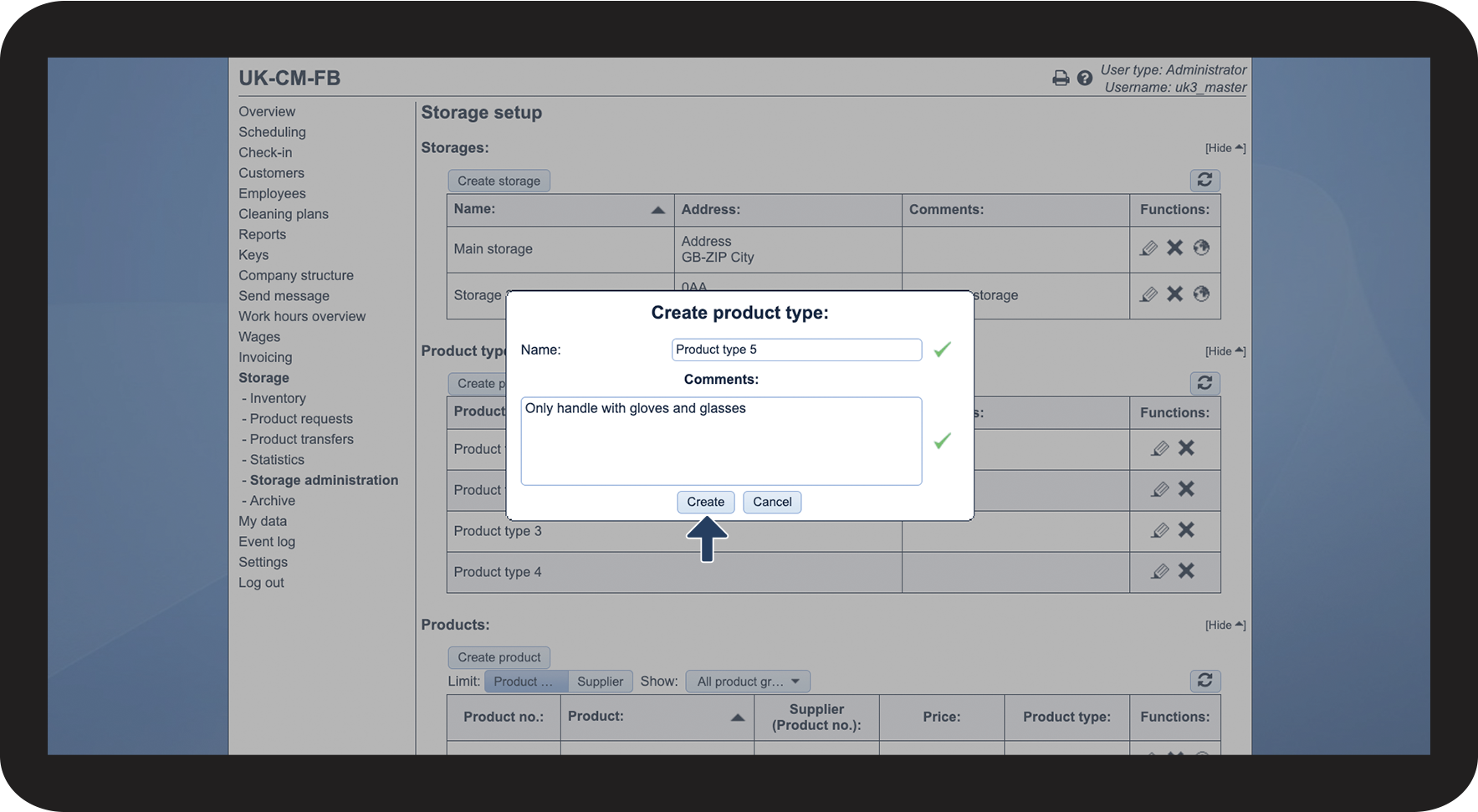Sort storages by Name column arrow
The height and width of the screenshot is (812, 1478).
point(657,210)
